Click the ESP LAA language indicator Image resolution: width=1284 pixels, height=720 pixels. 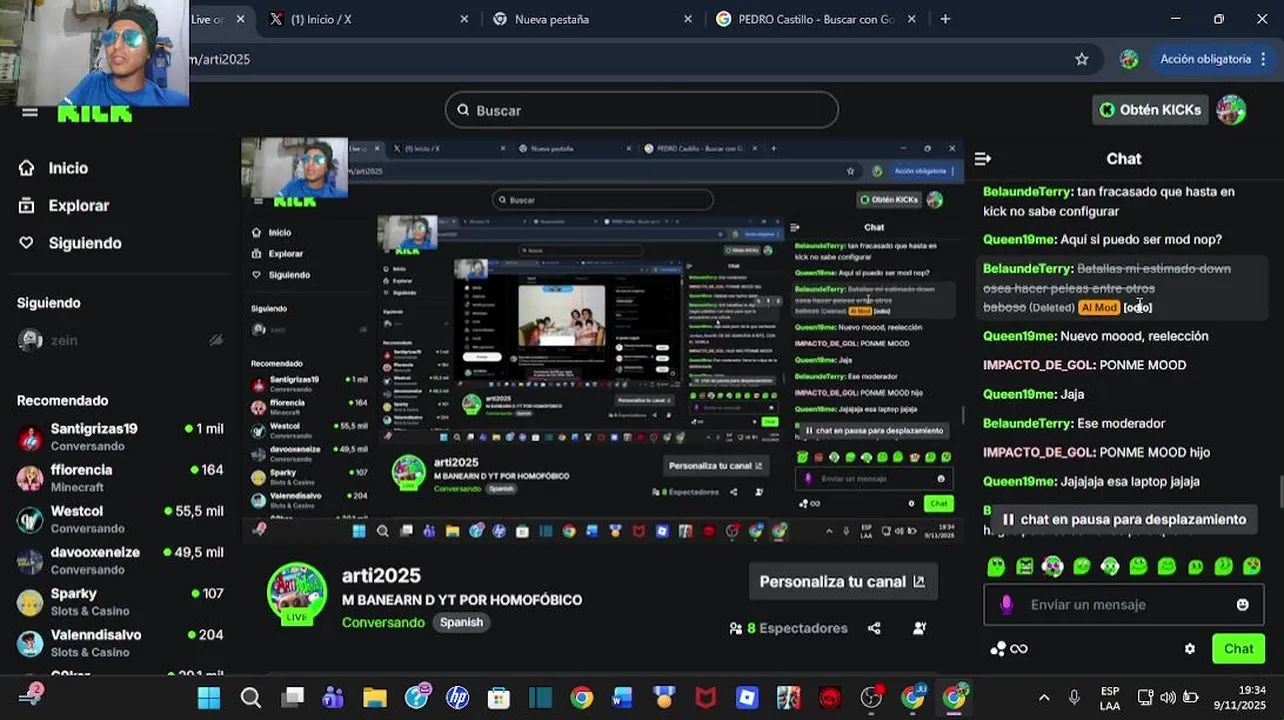click(1110, 697)
